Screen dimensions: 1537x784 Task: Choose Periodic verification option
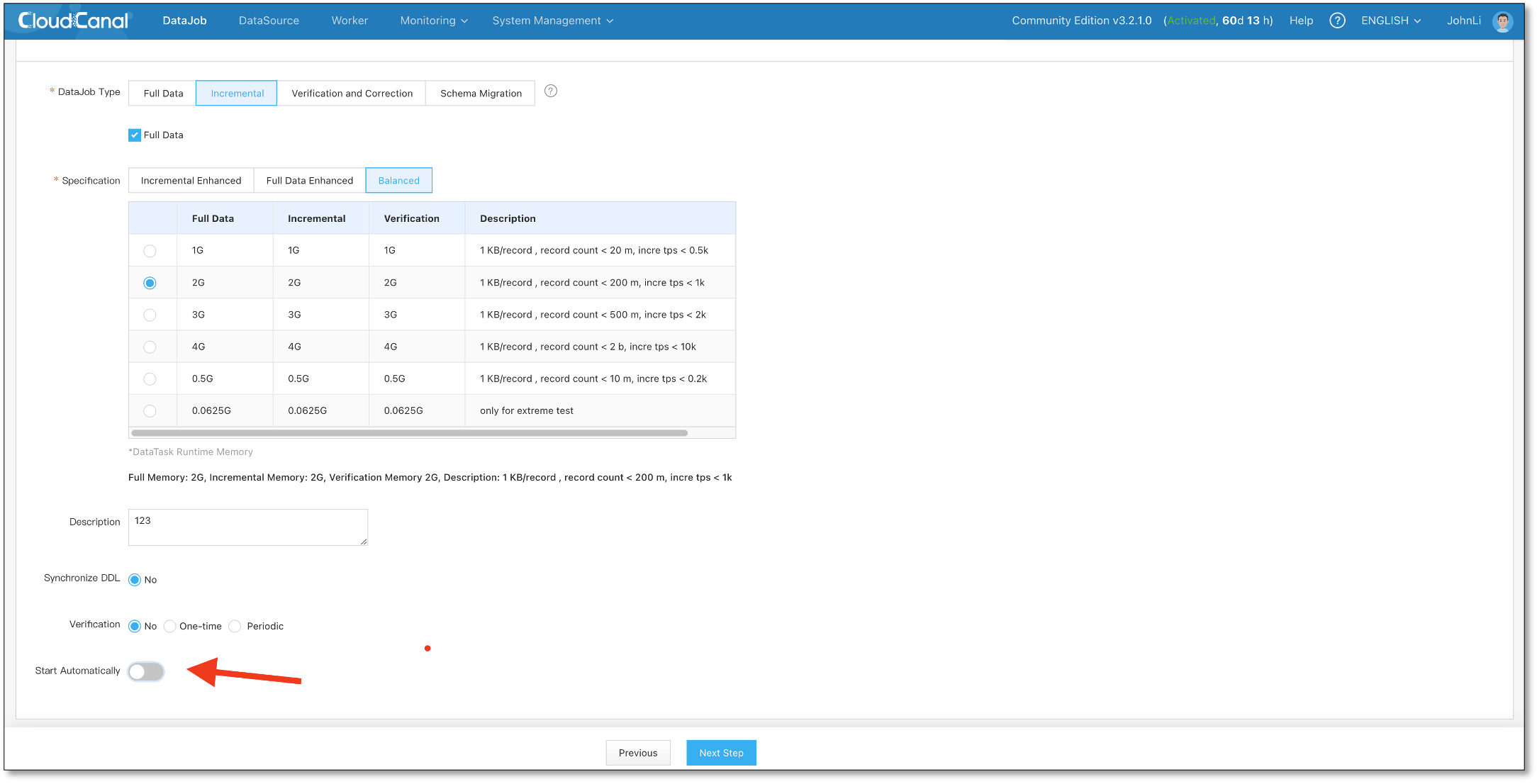pyautogui.click(x=235, y=627)
